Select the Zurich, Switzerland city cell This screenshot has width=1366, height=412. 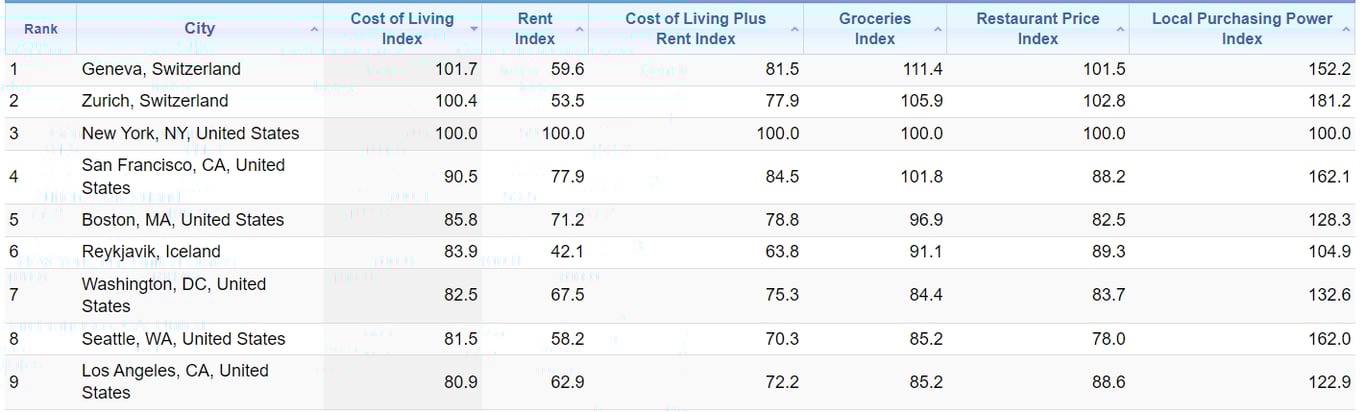(155, 101)
